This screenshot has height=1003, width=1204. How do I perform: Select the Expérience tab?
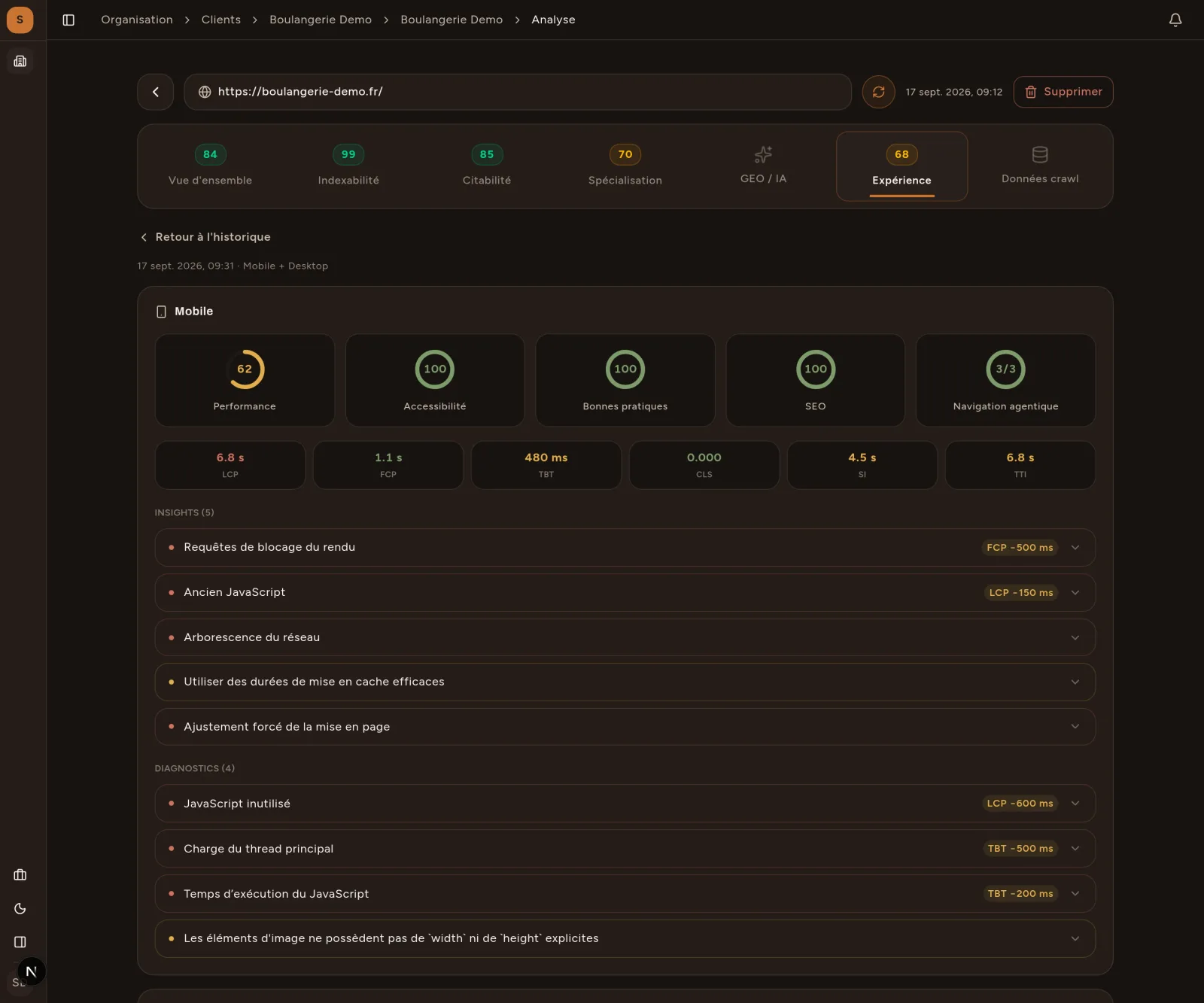[901, 166]
